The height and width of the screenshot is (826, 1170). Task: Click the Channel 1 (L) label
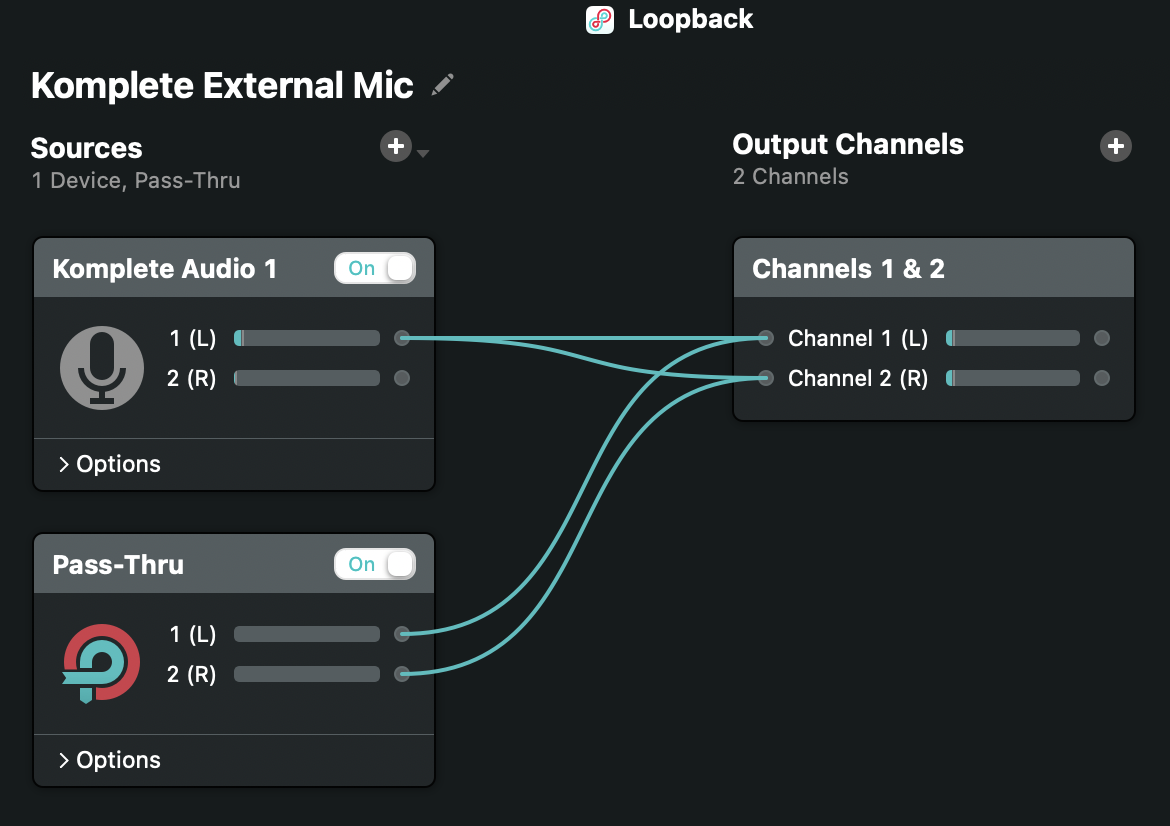pos(858,339)
